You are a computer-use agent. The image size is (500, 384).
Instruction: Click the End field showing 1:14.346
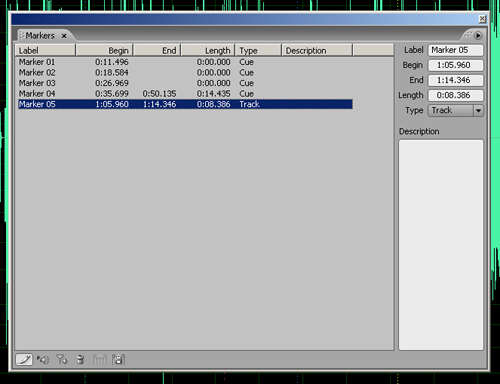456,80
